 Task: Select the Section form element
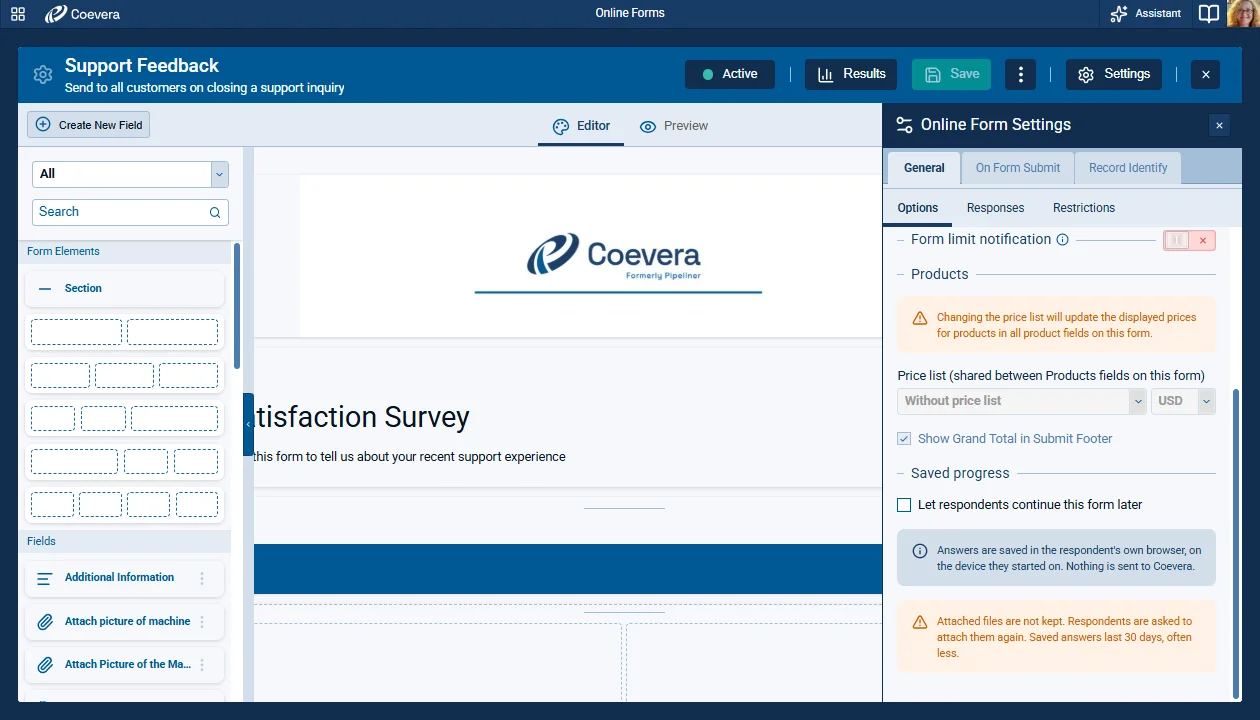click(124, 288)
